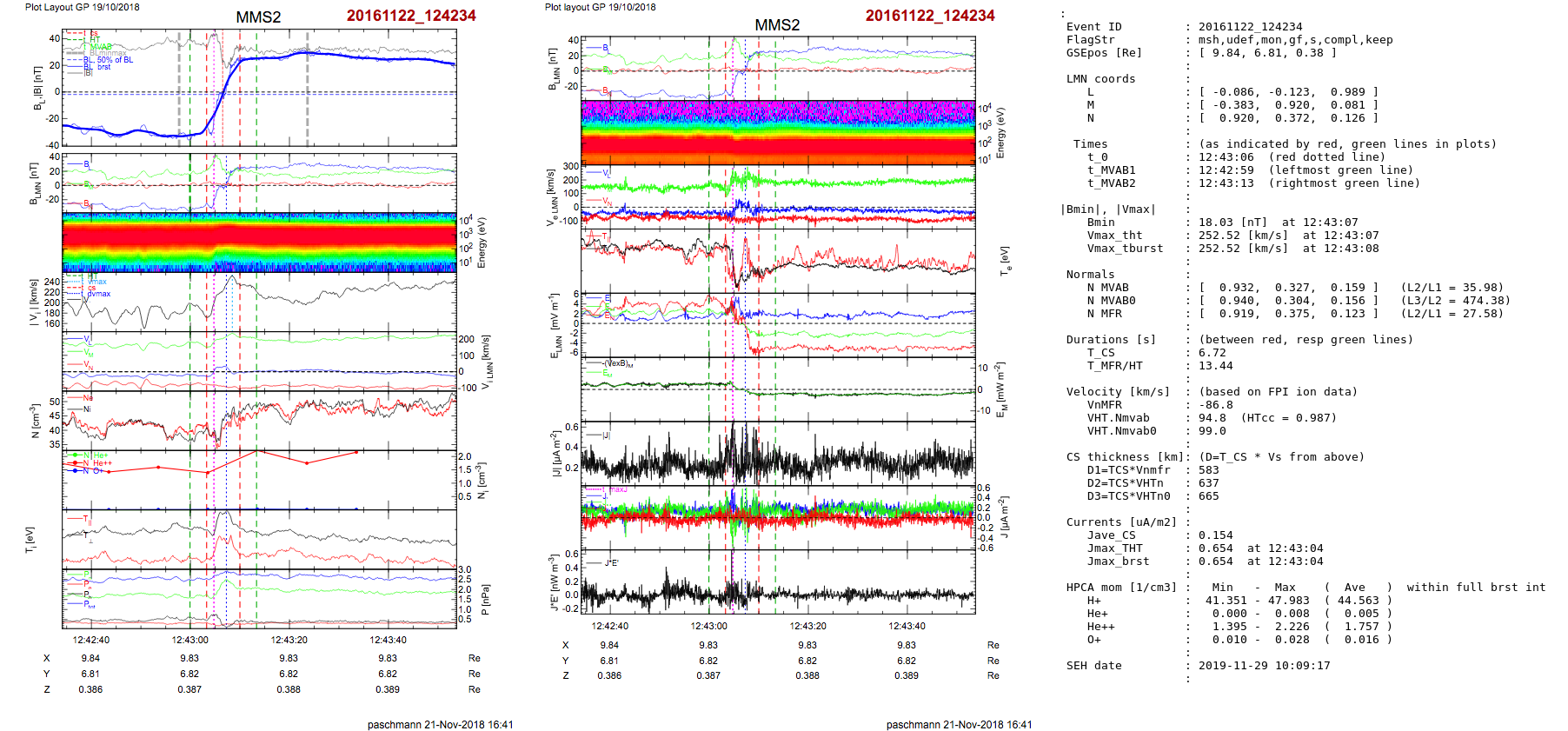Click the J*E' panel at the bottom of the right plot
Image resolution: width=1568 pixels, height=731 pixels.
coord(778,582)
